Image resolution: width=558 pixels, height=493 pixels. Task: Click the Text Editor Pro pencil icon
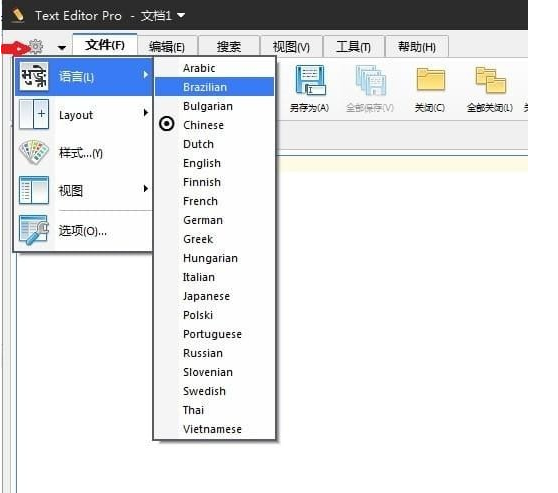(x=17, y=15)
